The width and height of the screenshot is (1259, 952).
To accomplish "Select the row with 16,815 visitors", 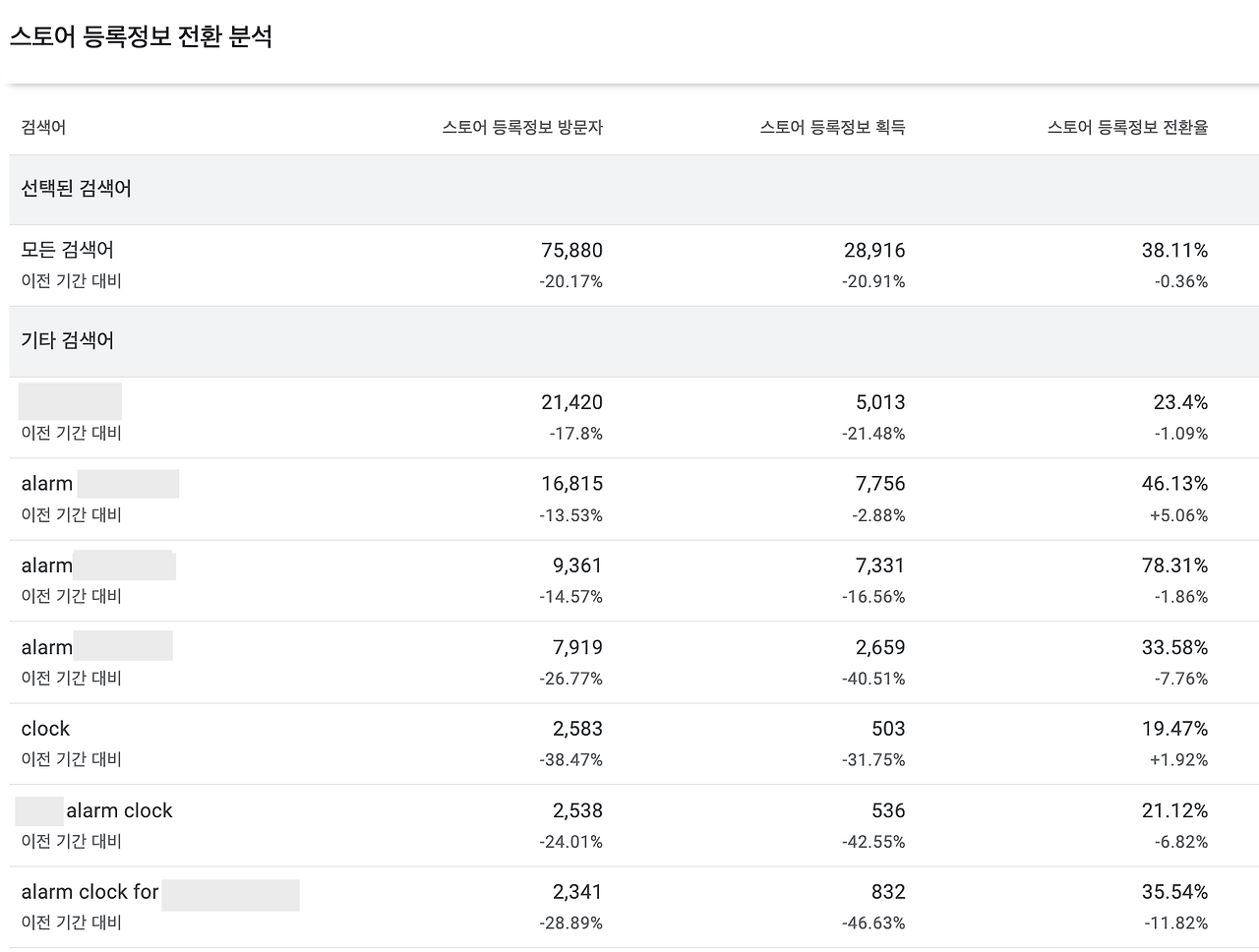I will click(634, 500).
